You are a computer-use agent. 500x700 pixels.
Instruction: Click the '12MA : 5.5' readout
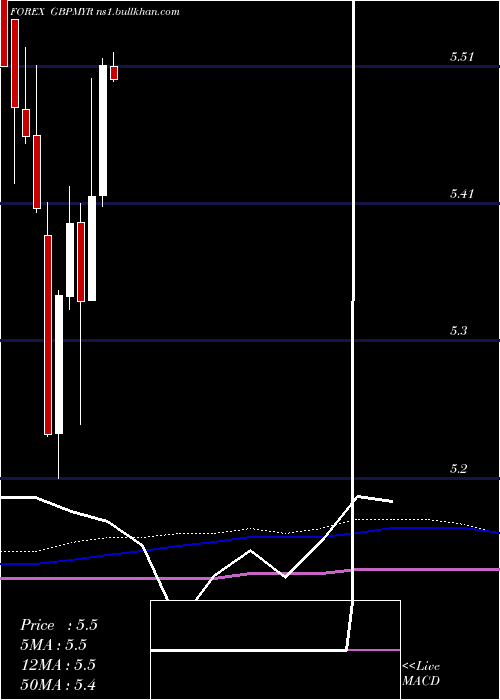tap(58, 665)
